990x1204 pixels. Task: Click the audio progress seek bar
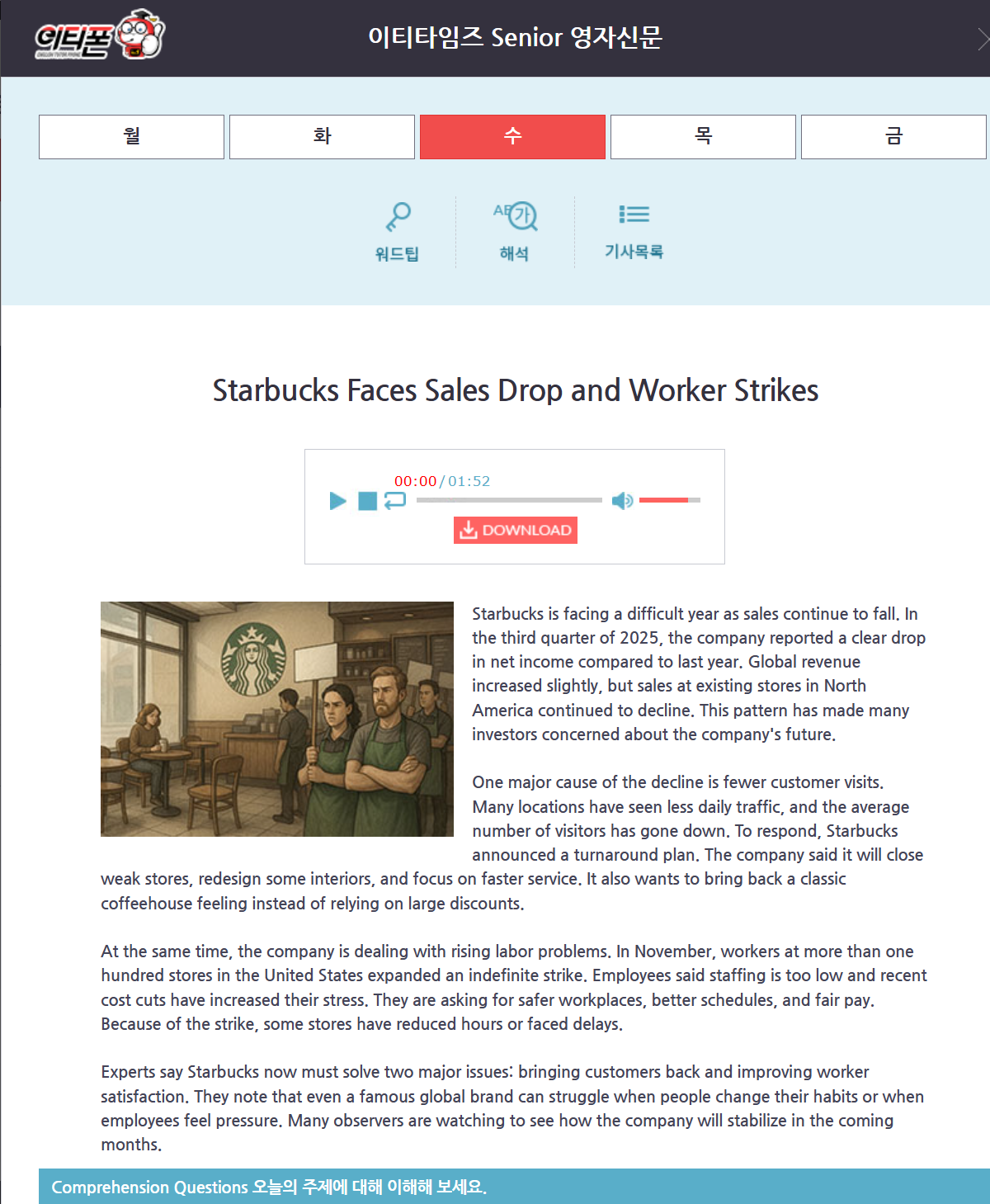(509, 500)
